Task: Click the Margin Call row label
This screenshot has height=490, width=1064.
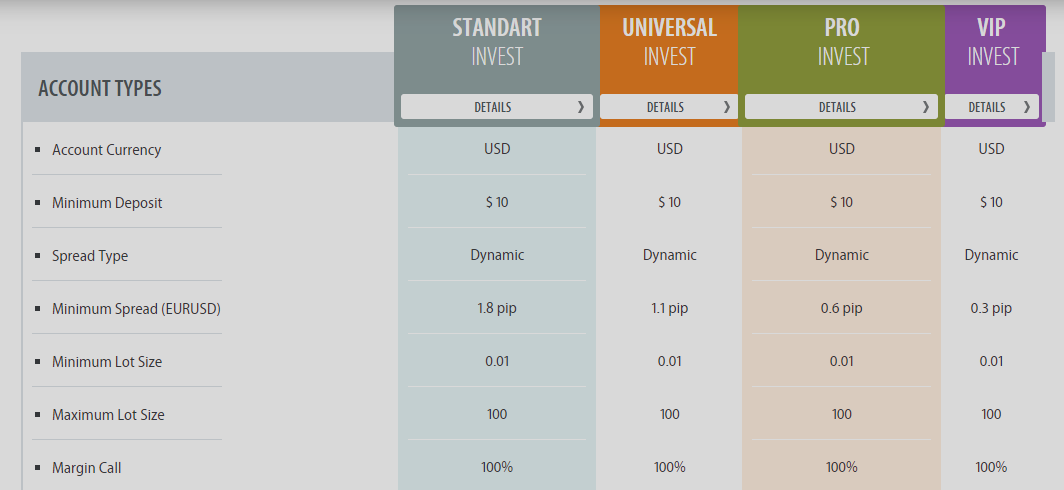Action: coord(86,468)
